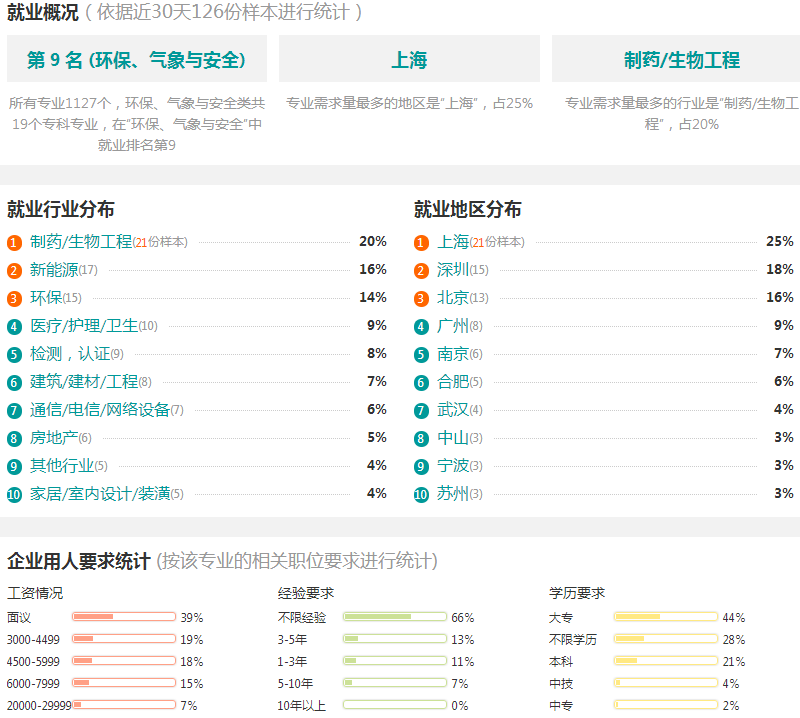The height and width of the screenshot is (718, 800).
Task: Click rank badge 4 beside 医疗/护理/卫生
Action: (x=14, y=327)
